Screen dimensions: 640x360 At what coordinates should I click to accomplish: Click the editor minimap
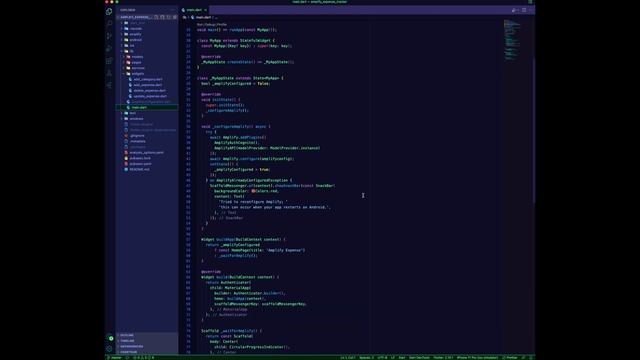tap(512, 40)
